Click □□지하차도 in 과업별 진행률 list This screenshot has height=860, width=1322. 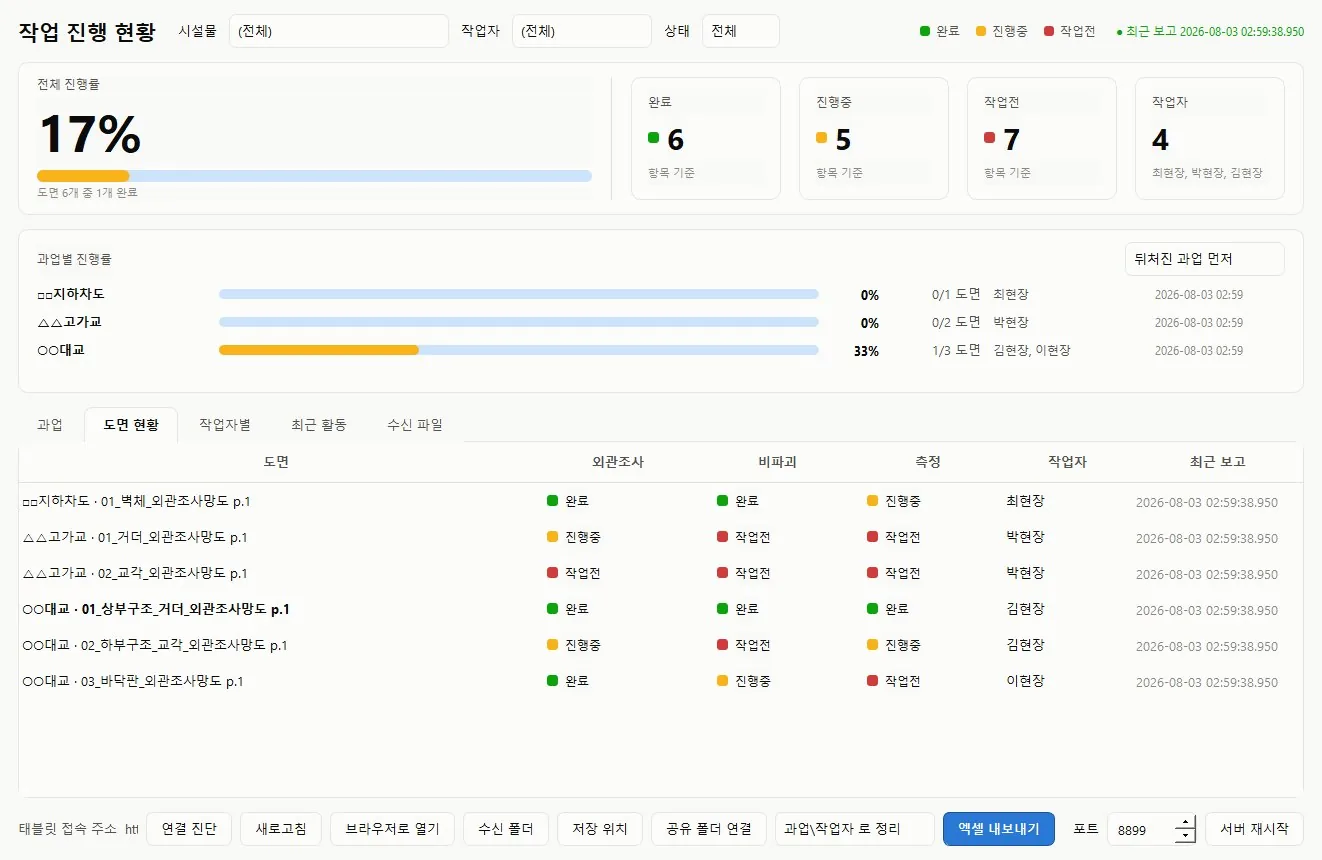(70, 294)
